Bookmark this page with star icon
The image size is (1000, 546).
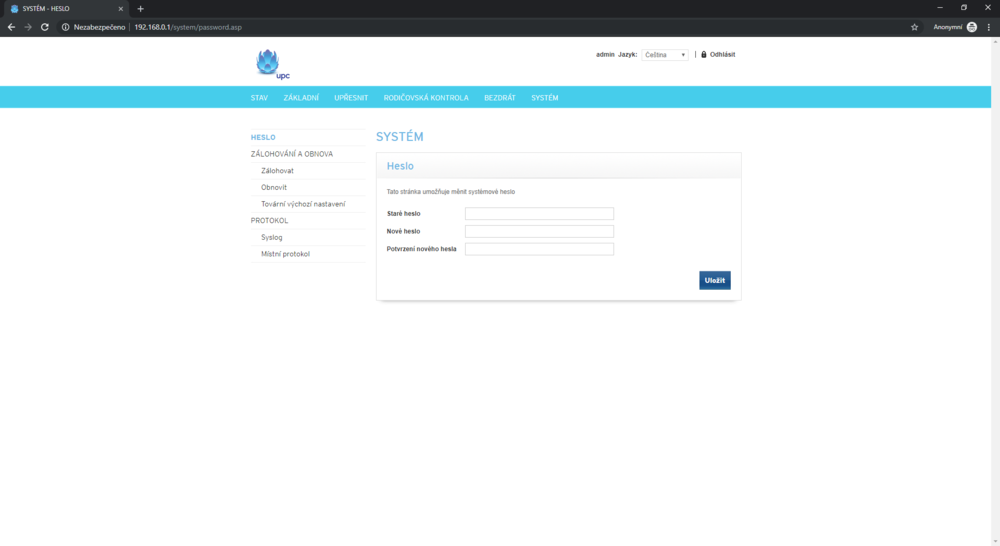(914, 27)
